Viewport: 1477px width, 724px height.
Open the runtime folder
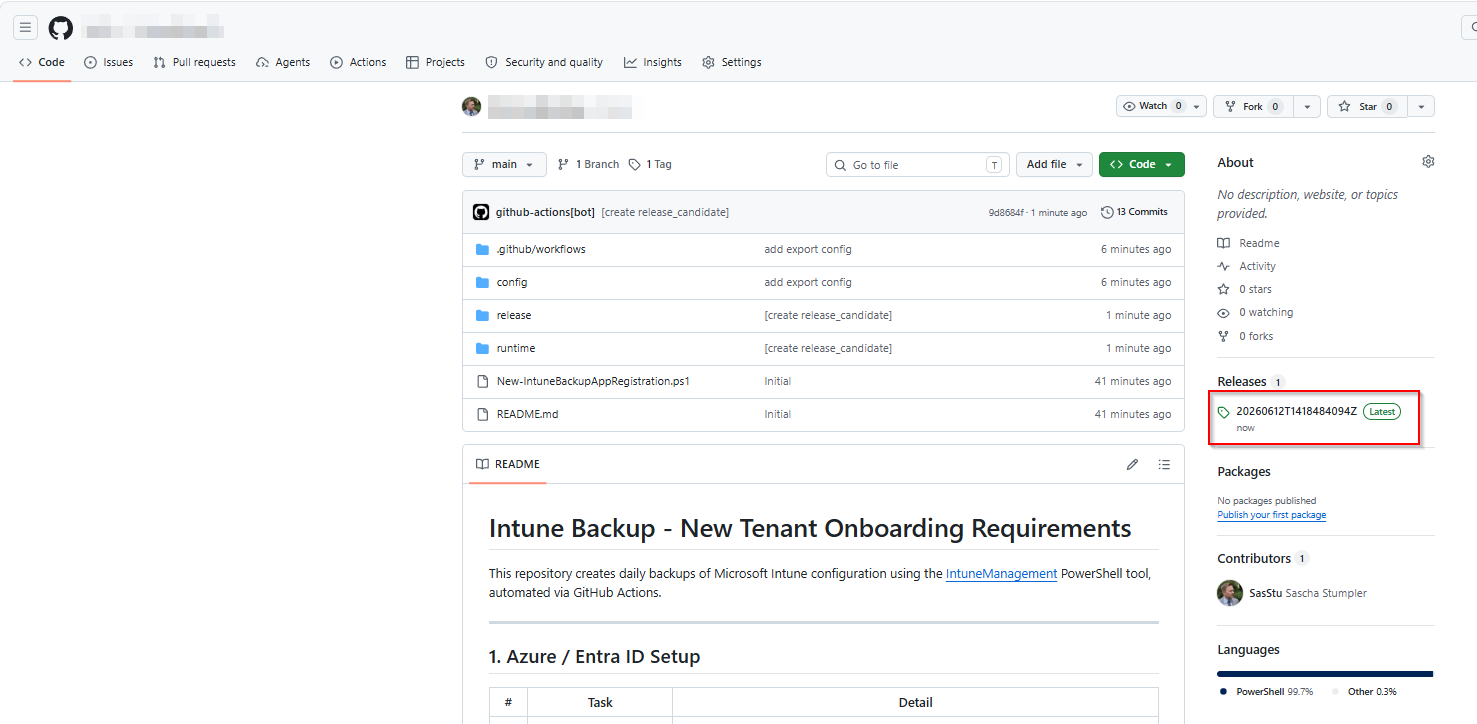point(516,348)
